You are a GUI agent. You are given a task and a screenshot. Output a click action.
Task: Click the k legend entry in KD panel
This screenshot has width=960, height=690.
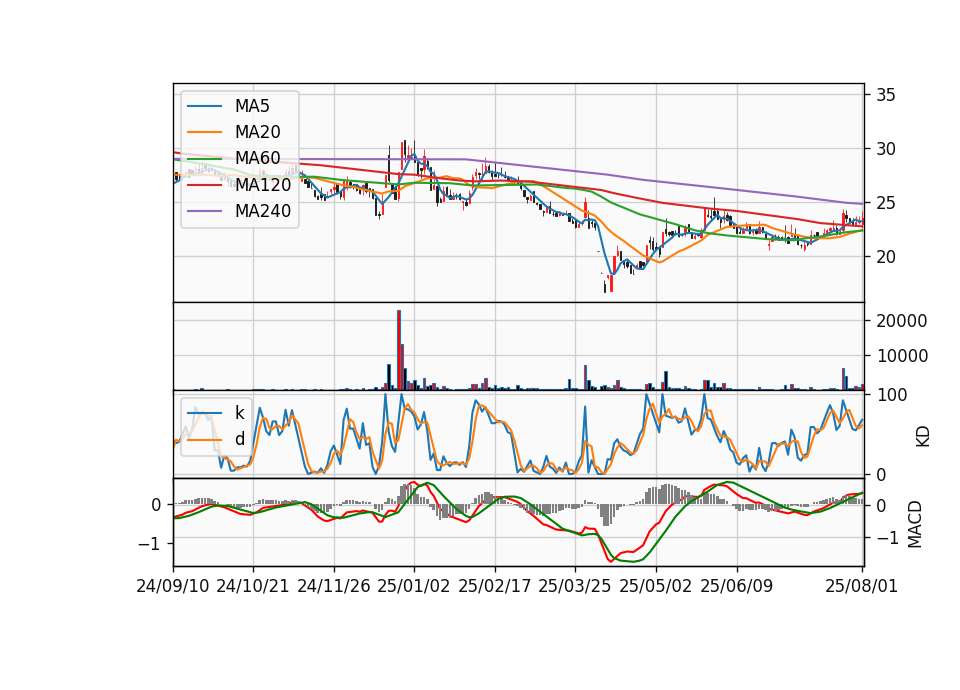(239, 413)
